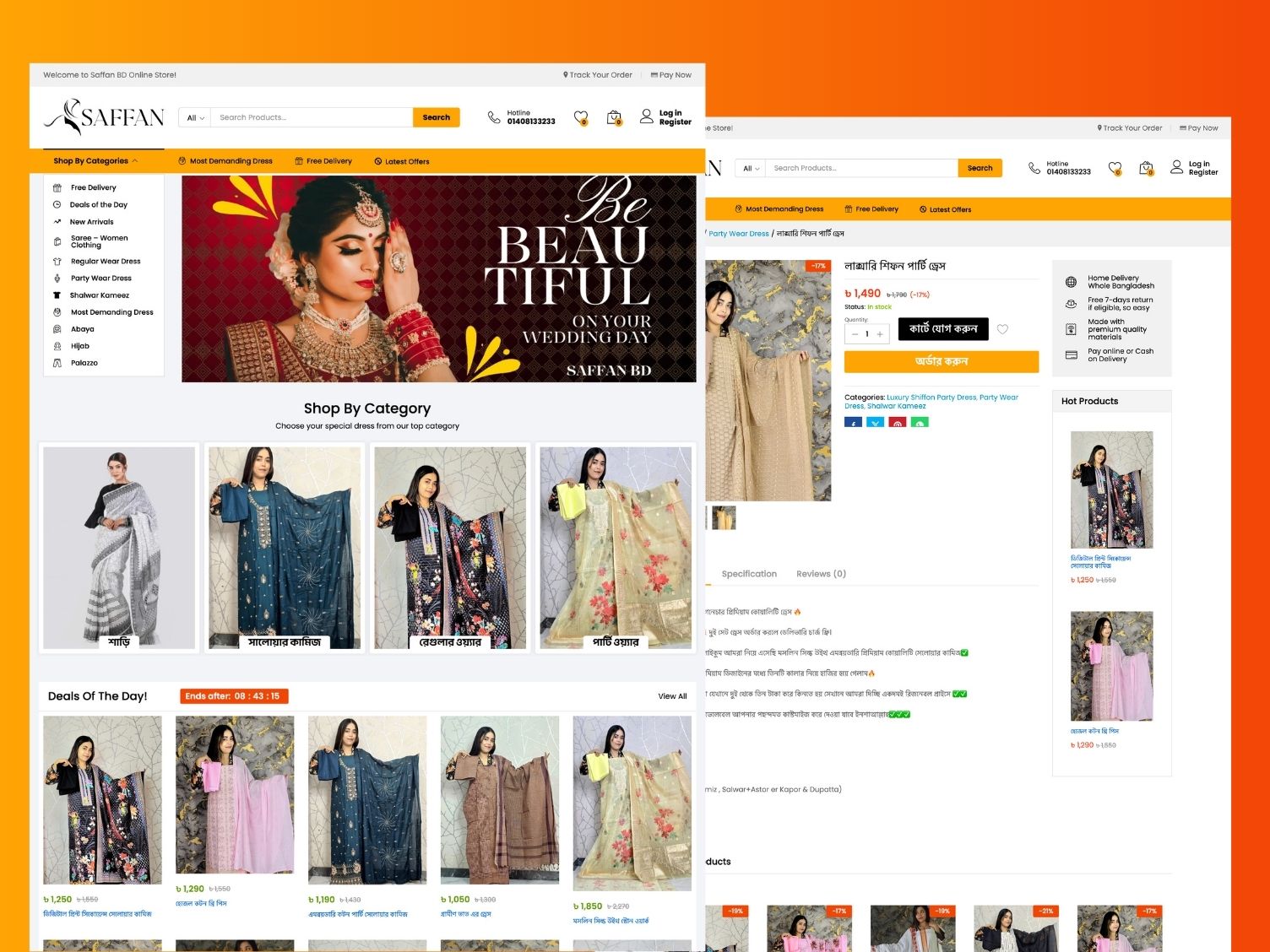Click the Abaya category icon in sidebar
Image resolution: width=1270 pixels, height=952 pixels.
57,329
